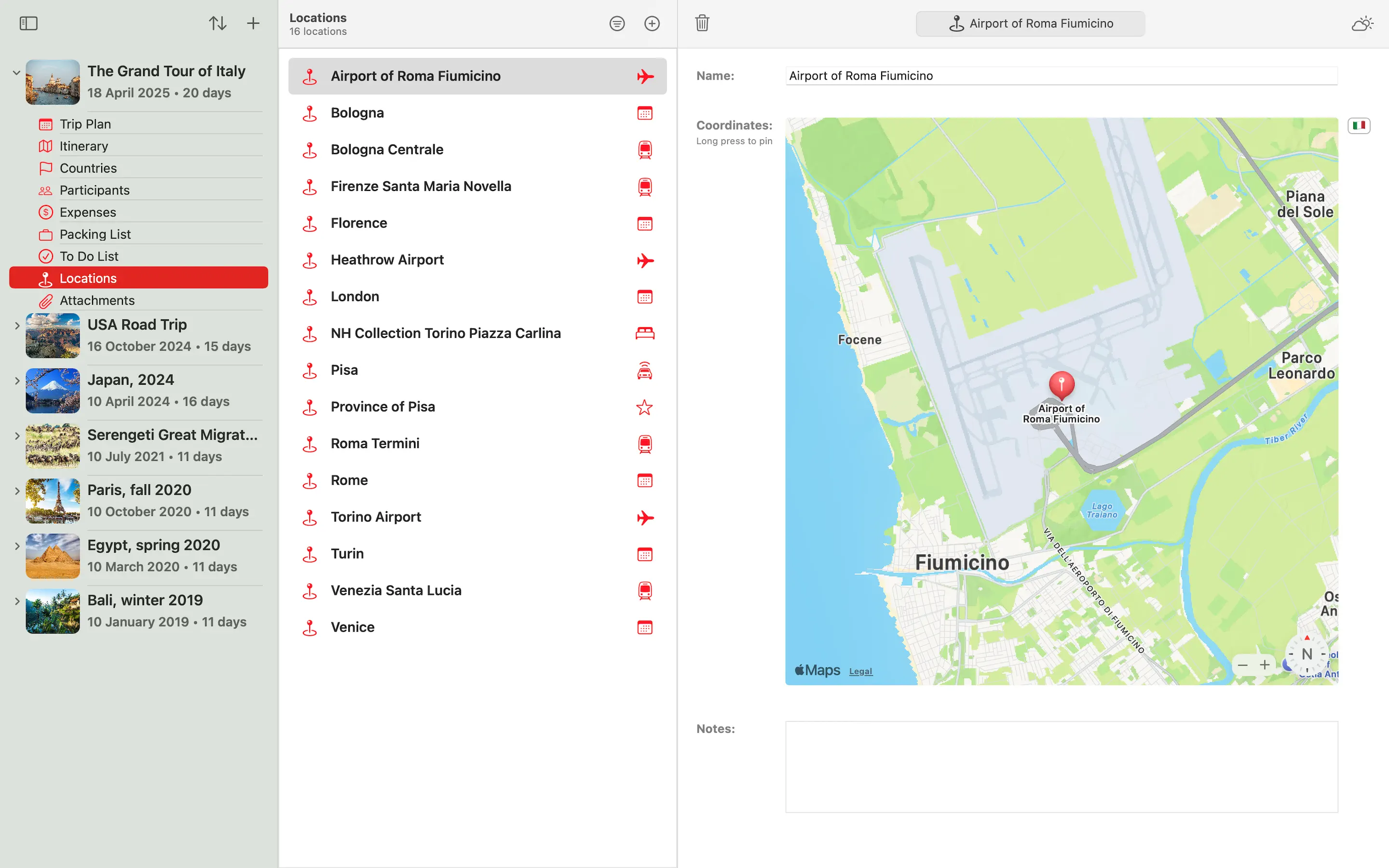Viewport: 1389px width, 868px height.
Task: Add a new trip with plus icon
Action: pyautogui.click(x=253, y=24)
